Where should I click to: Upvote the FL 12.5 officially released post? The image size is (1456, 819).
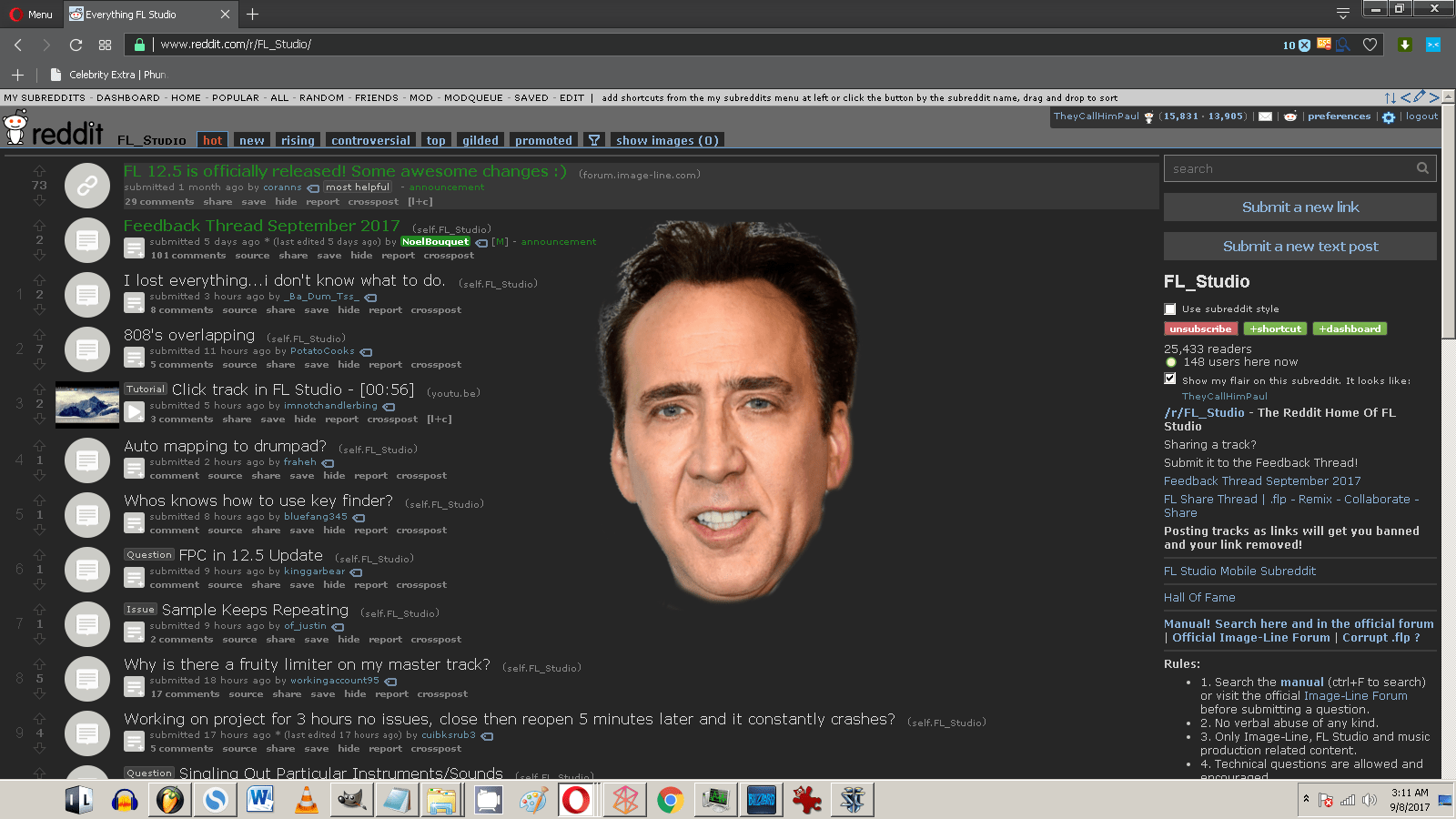tap(39, 170)
